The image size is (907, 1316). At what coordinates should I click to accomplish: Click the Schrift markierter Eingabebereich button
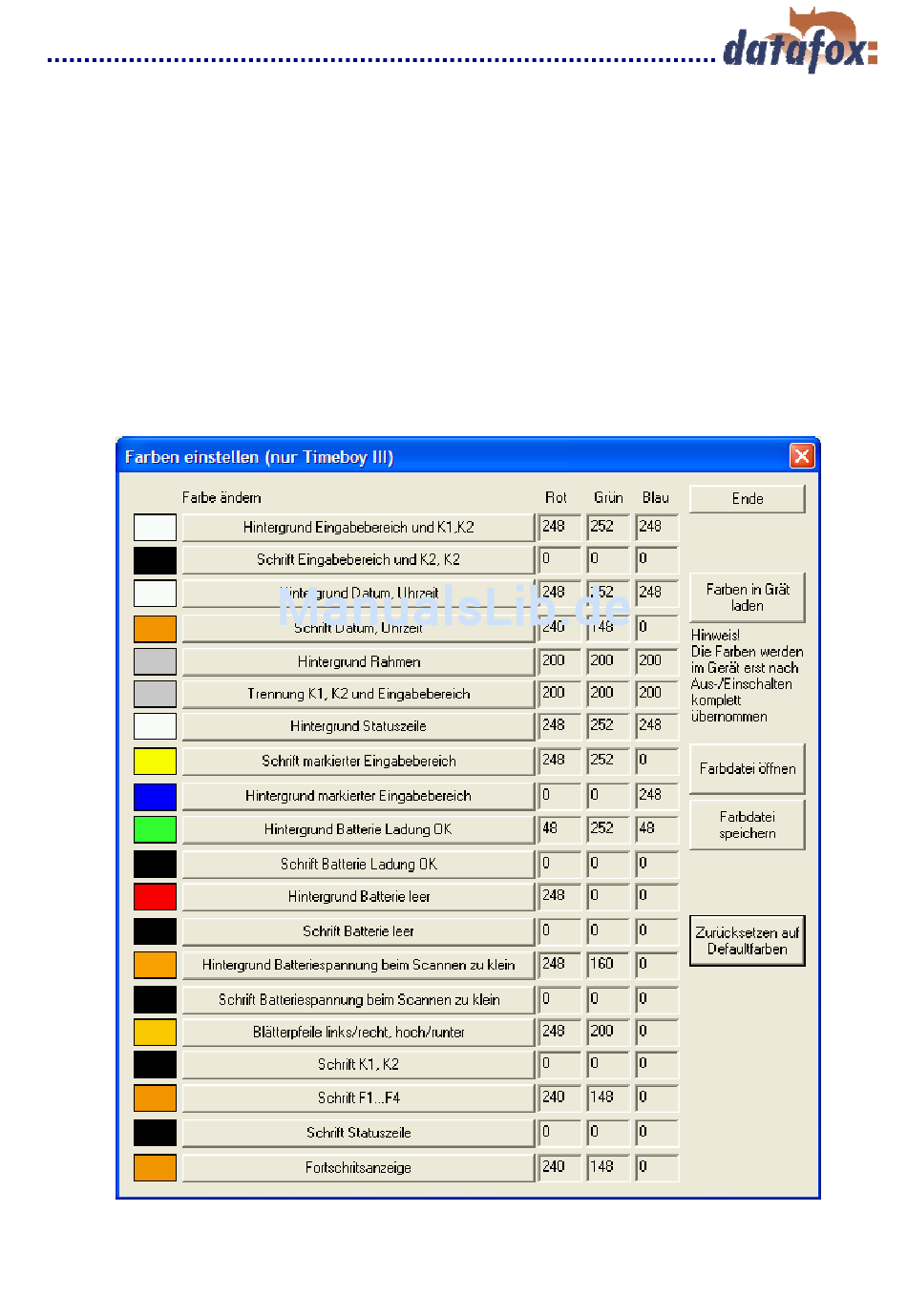[358, 761]
